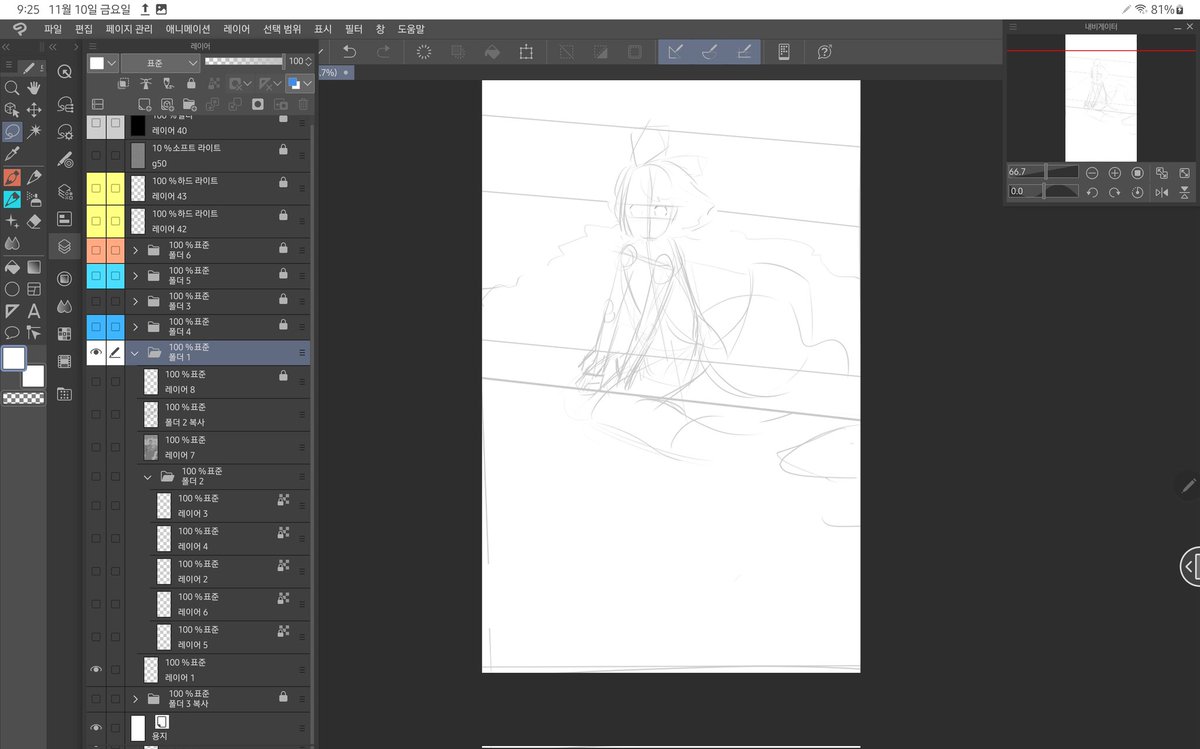
Task: Click the main white color swatch
Action: tap(14, 358)
